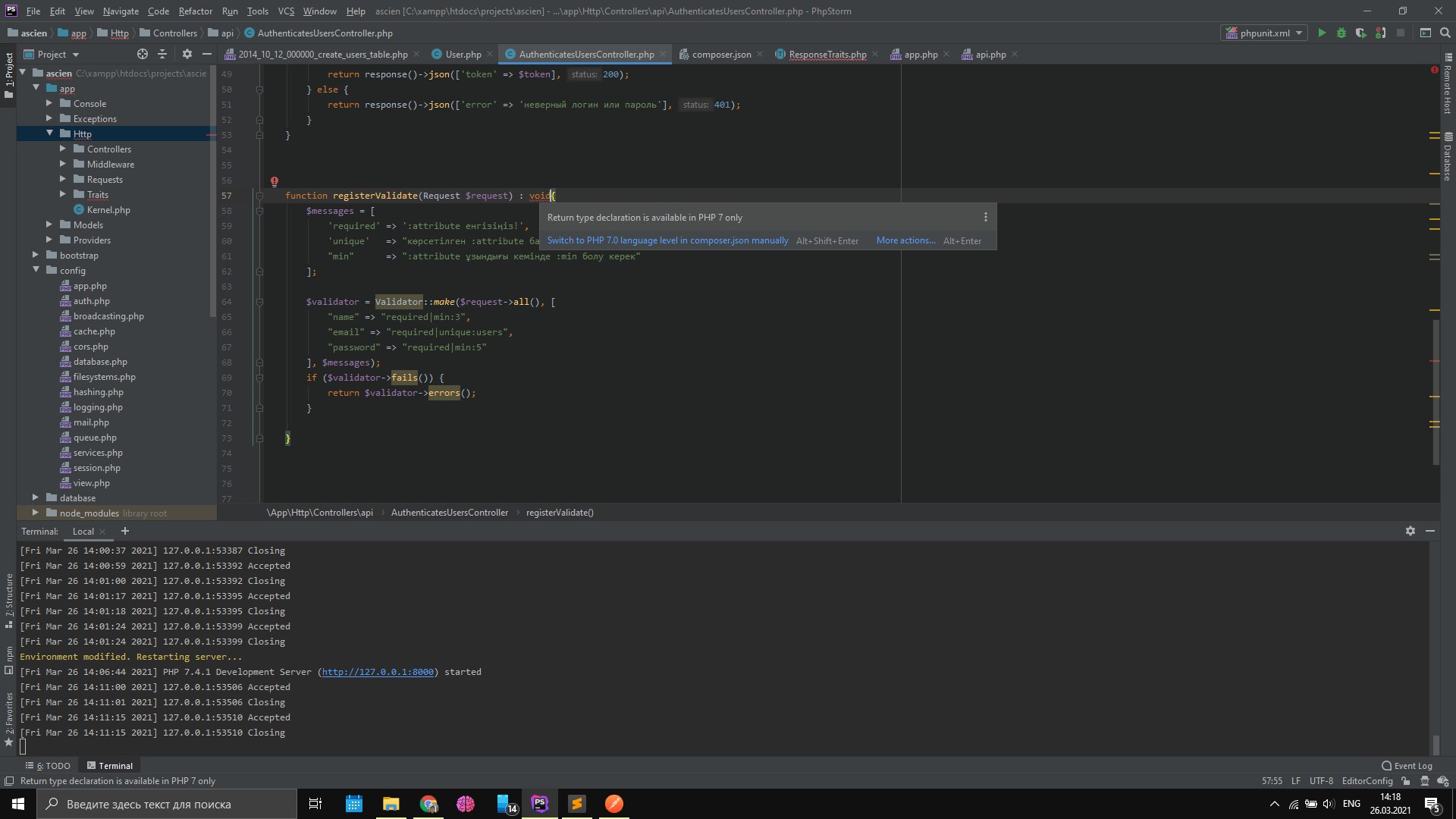Open the Navigate menu
The image size is (1456, 819).
[x=121, y=11]
